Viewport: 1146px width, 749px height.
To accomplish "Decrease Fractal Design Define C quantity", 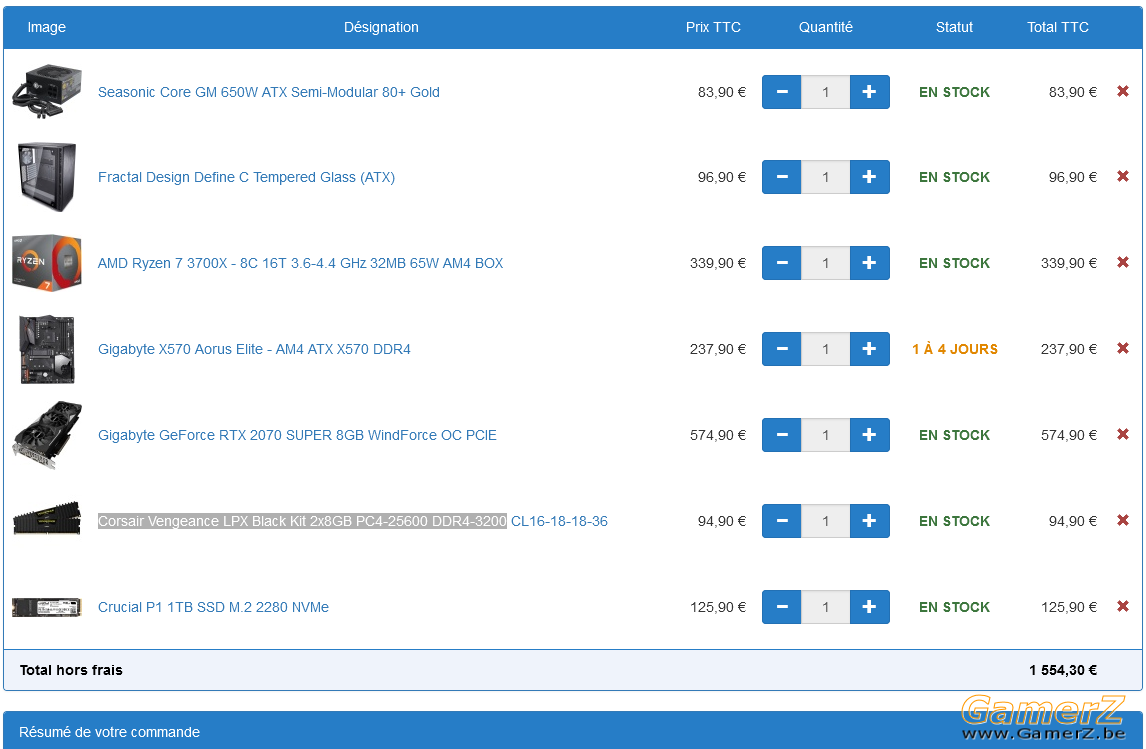I will click(781, 177).
